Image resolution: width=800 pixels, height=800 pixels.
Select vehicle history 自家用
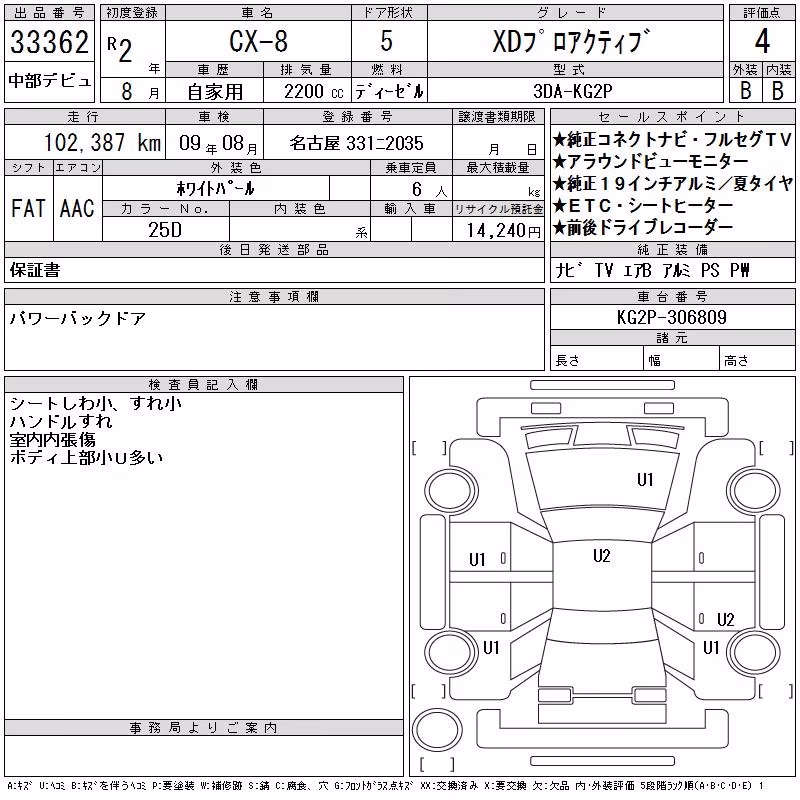coord(215,91)
